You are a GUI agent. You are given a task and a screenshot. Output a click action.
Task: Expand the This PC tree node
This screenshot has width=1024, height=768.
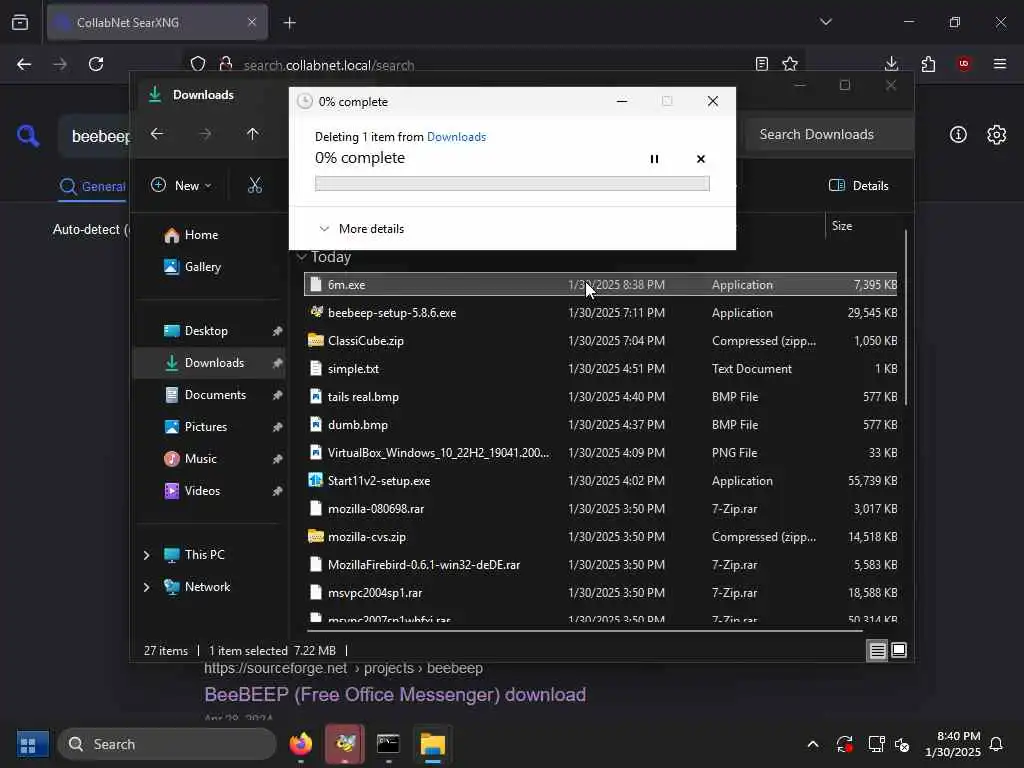click(146, 555)
